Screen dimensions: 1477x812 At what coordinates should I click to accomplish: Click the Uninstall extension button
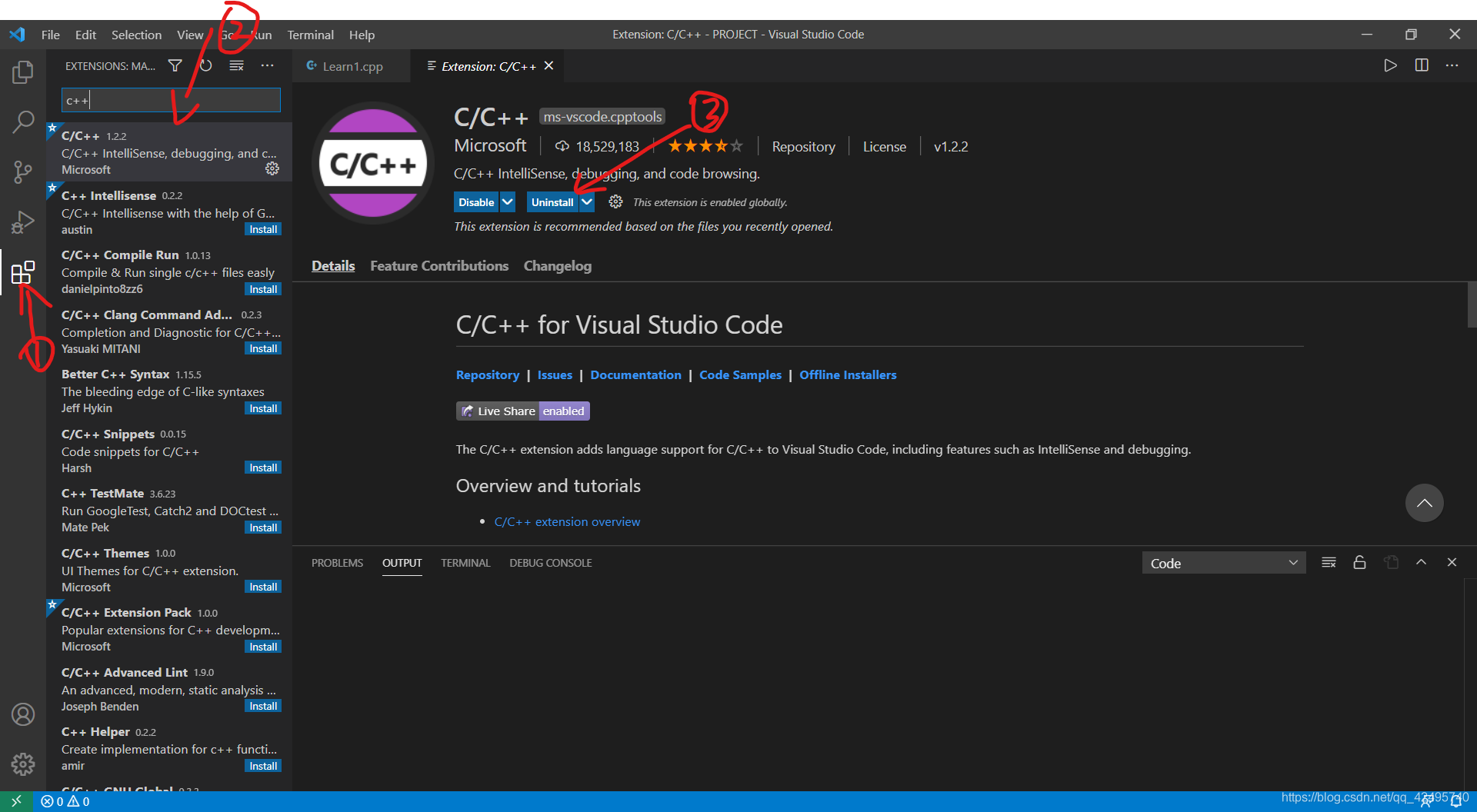[552, 202]
